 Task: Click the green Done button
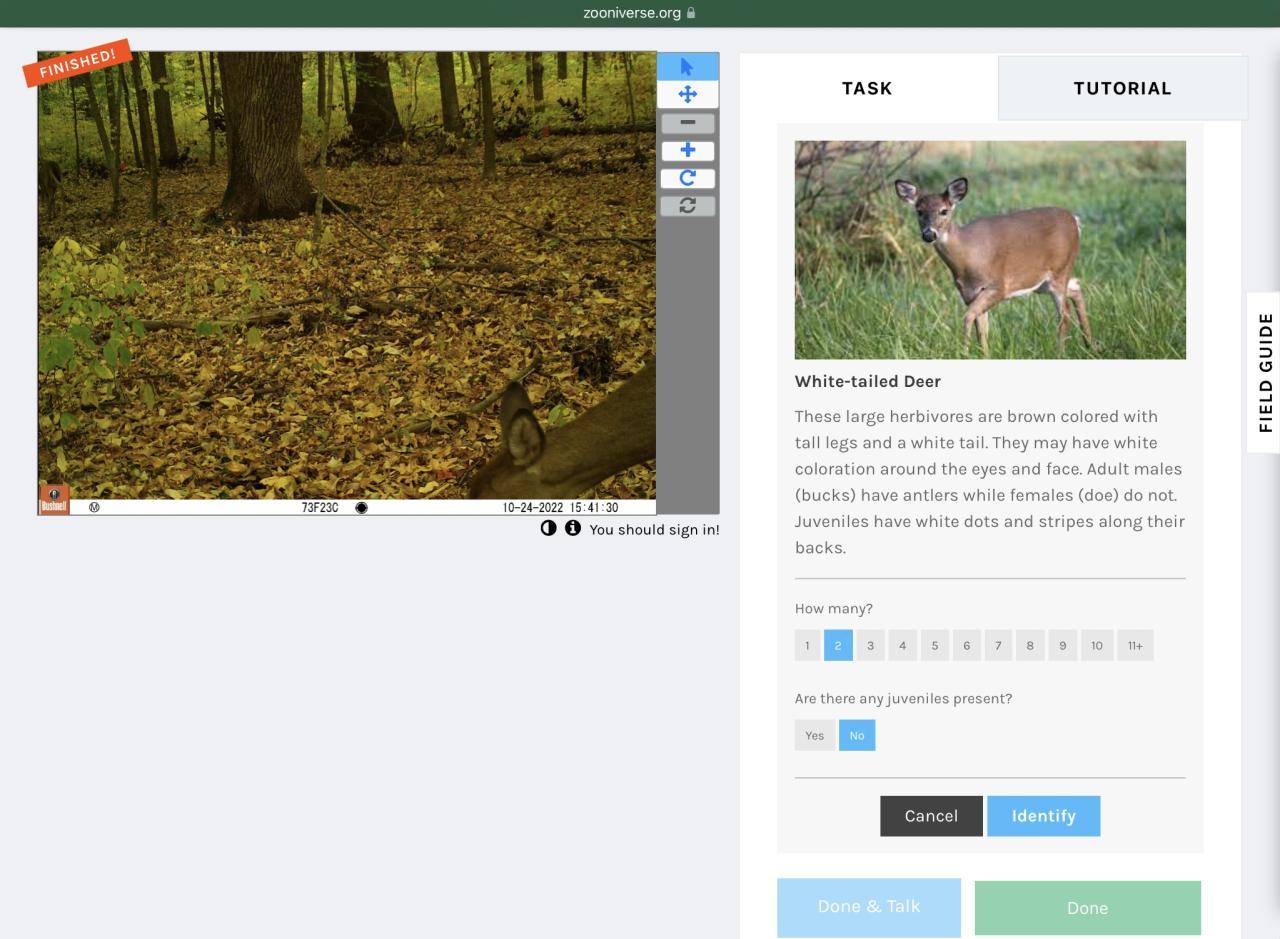click(x=1087, y=908)
